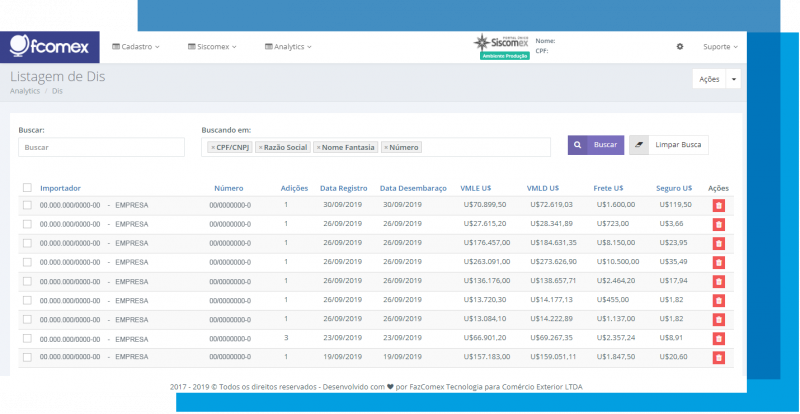Expand the Suporte dropdown
Image resolution: width=800 pixels, height=414 pixels.
click(720, 46)
